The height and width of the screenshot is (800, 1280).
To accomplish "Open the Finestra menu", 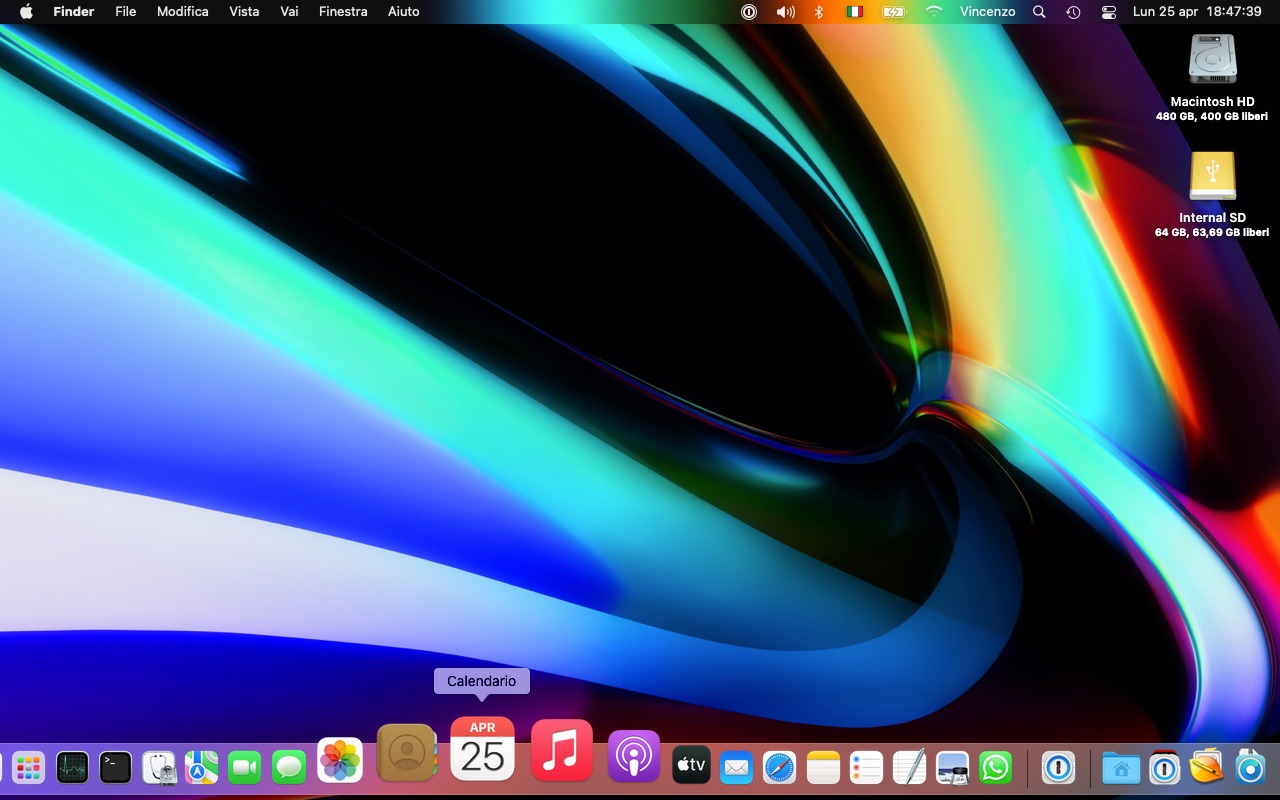I will tap(343, 12).
